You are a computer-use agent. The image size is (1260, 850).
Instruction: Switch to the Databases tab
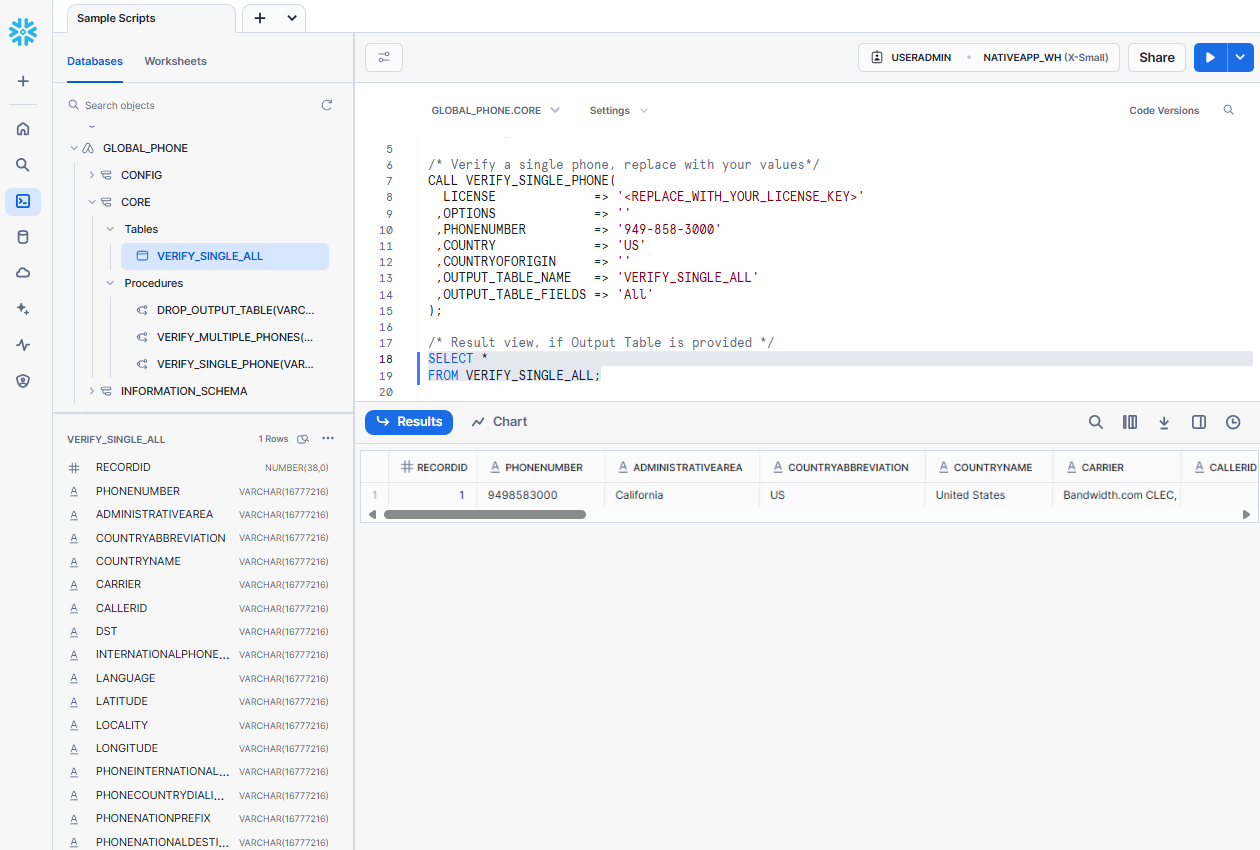(x=95, y=61)
